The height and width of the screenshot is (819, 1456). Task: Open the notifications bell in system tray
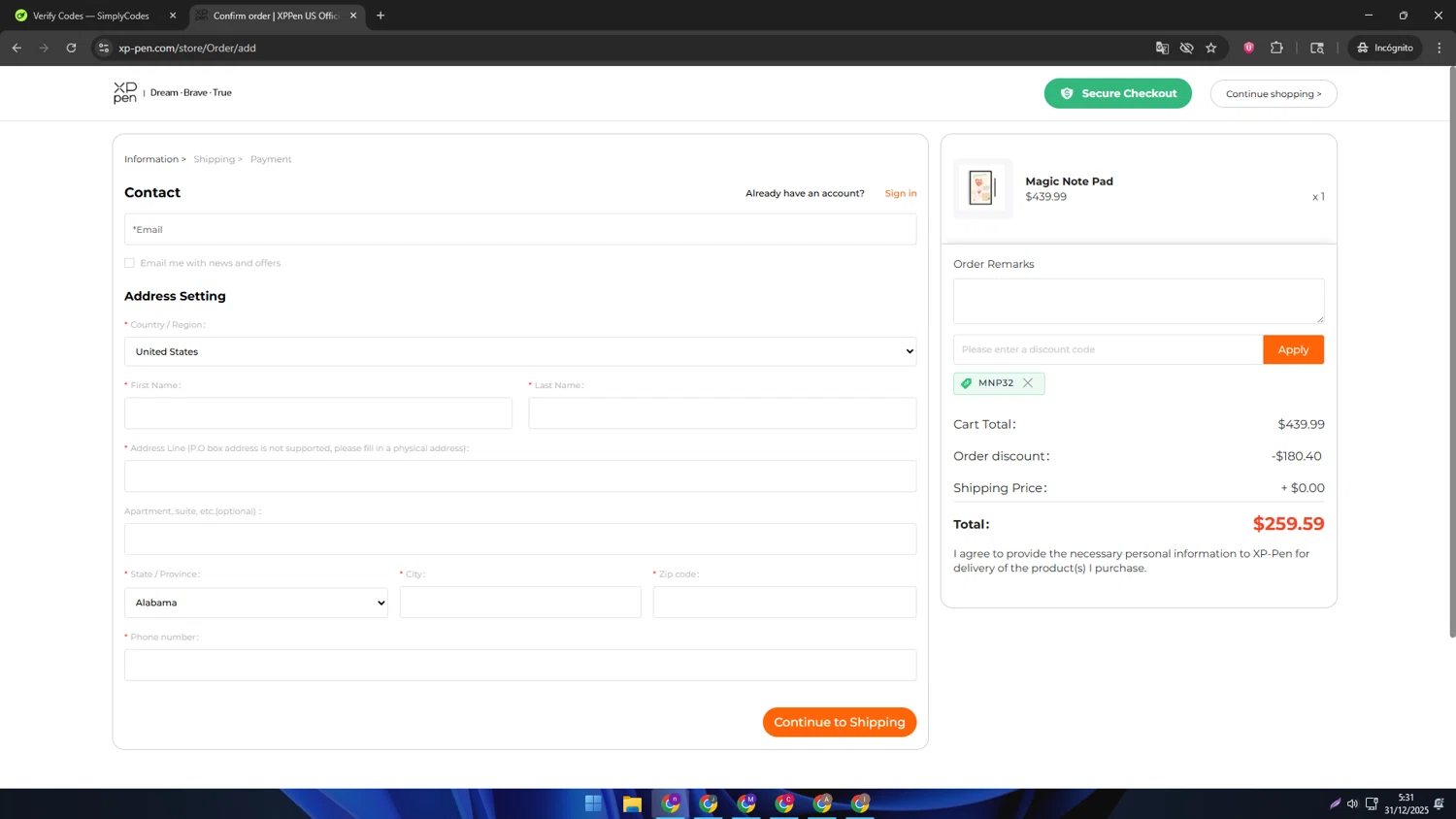click(x=1439, y=803)
